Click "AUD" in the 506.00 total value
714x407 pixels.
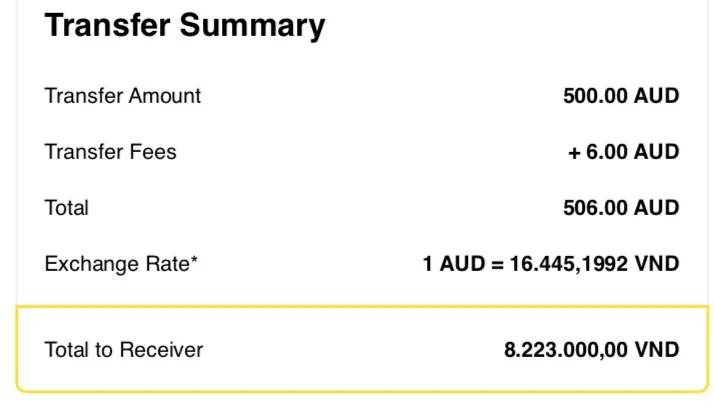[x=657, y=208]
